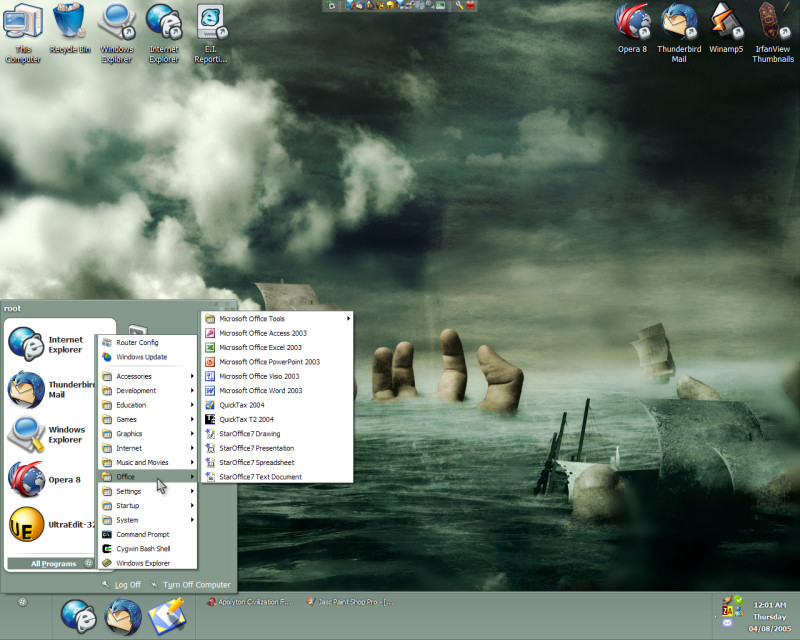800x640 pixels.
Task: Open This Computer desktop icon
Action: (x=23, y=22)
